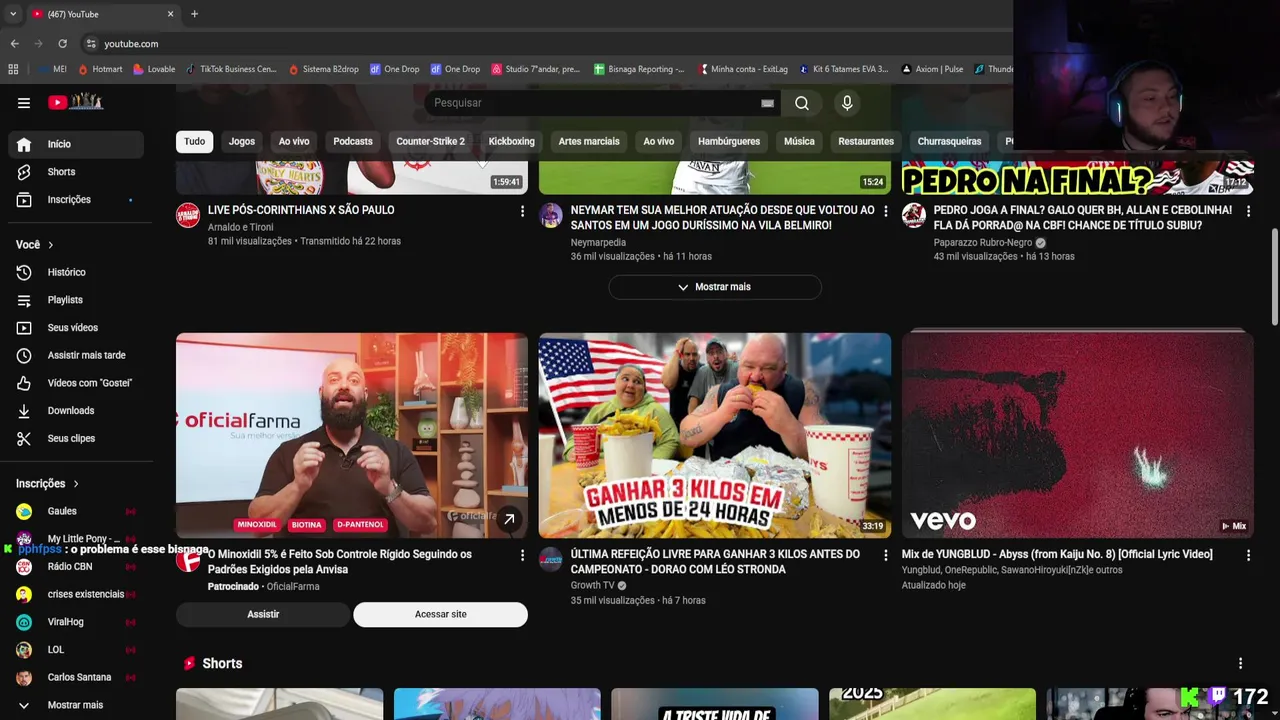
Task: Open Hotmart bookmark
Action: coord(100,69)
